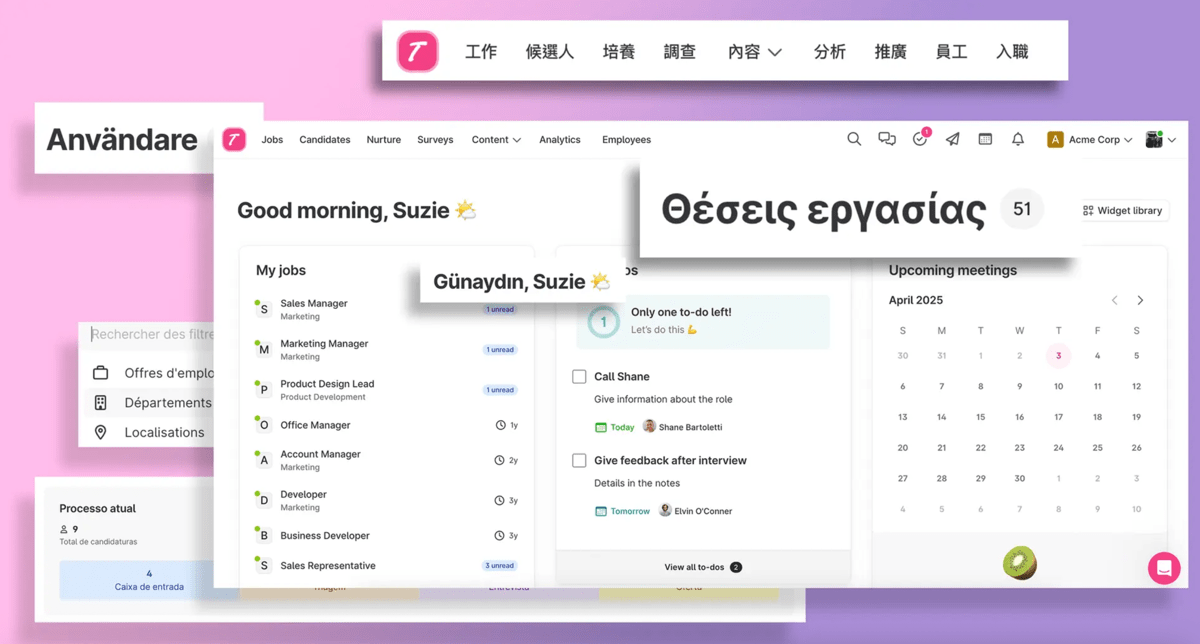
Task: Open the Sales Manager job row
Action: [314, 309]
